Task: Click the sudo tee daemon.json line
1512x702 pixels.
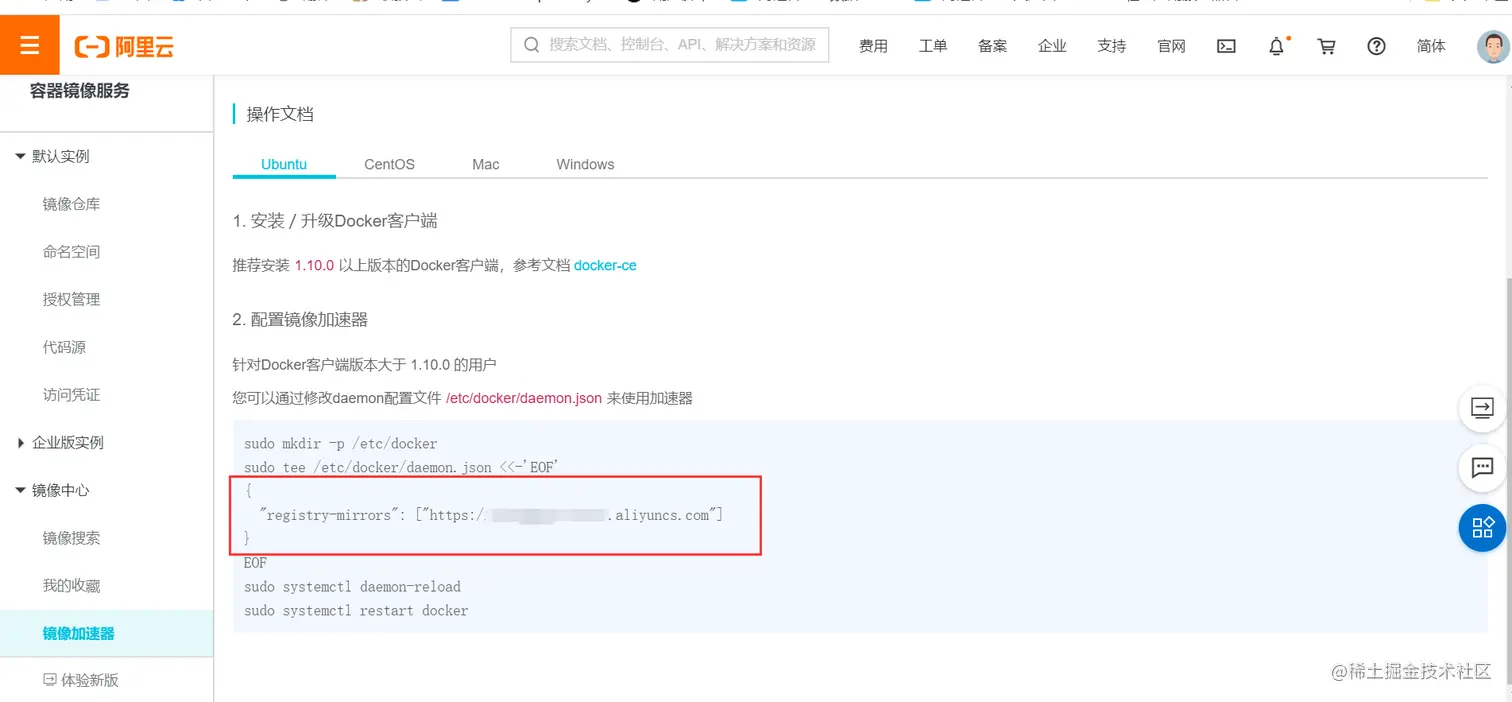Action: pyautogui.click(x=401, y=467)
